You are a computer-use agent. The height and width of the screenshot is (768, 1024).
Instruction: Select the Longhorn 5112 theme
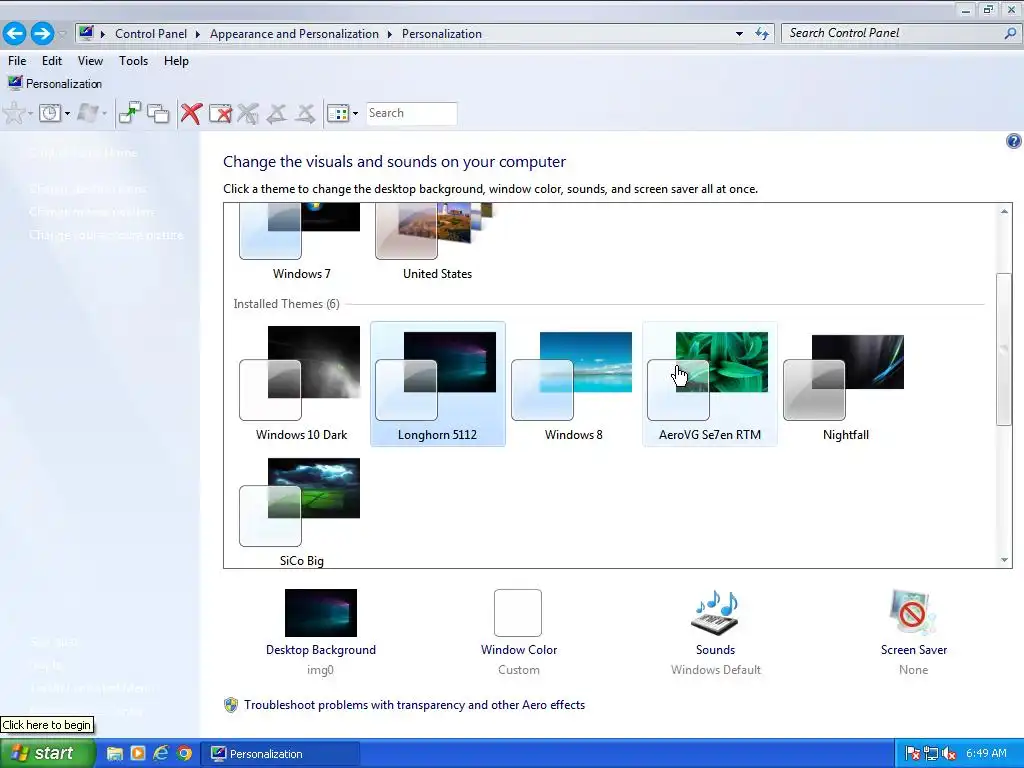point(437,384)
